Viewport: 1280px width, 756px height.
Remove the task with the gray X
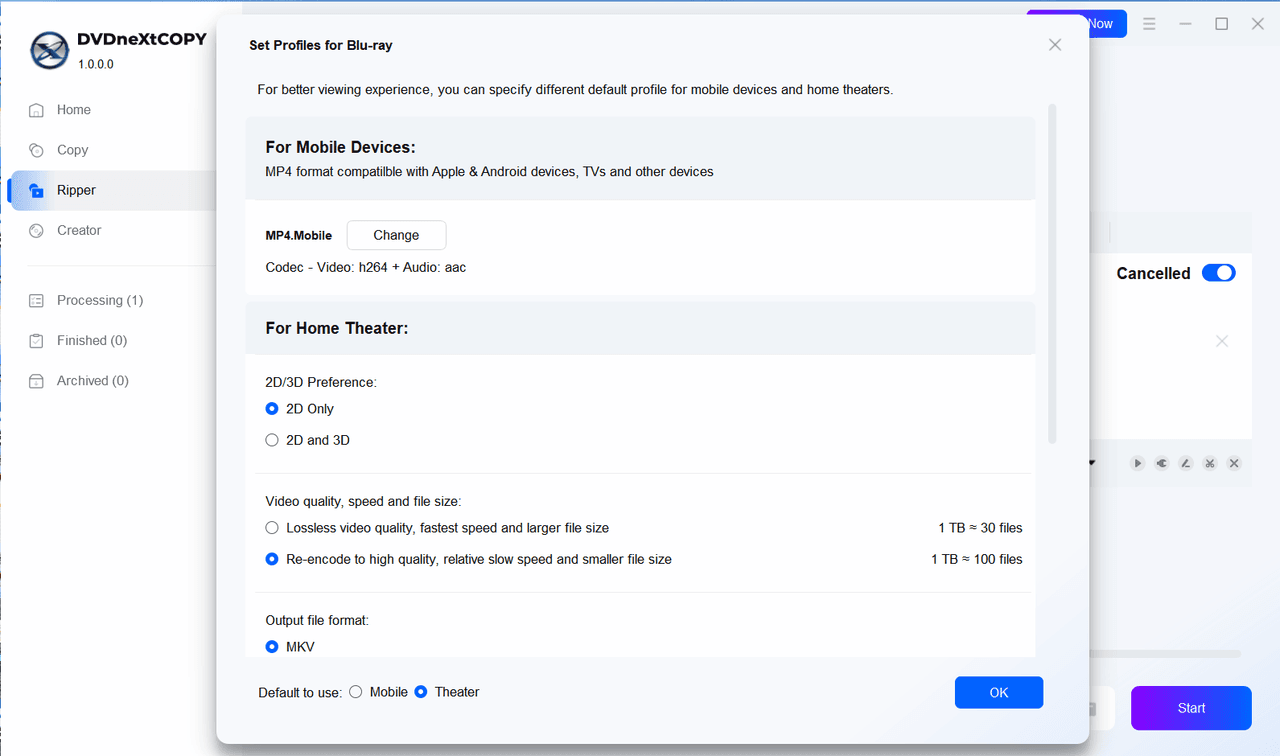tap(1222, 341)
